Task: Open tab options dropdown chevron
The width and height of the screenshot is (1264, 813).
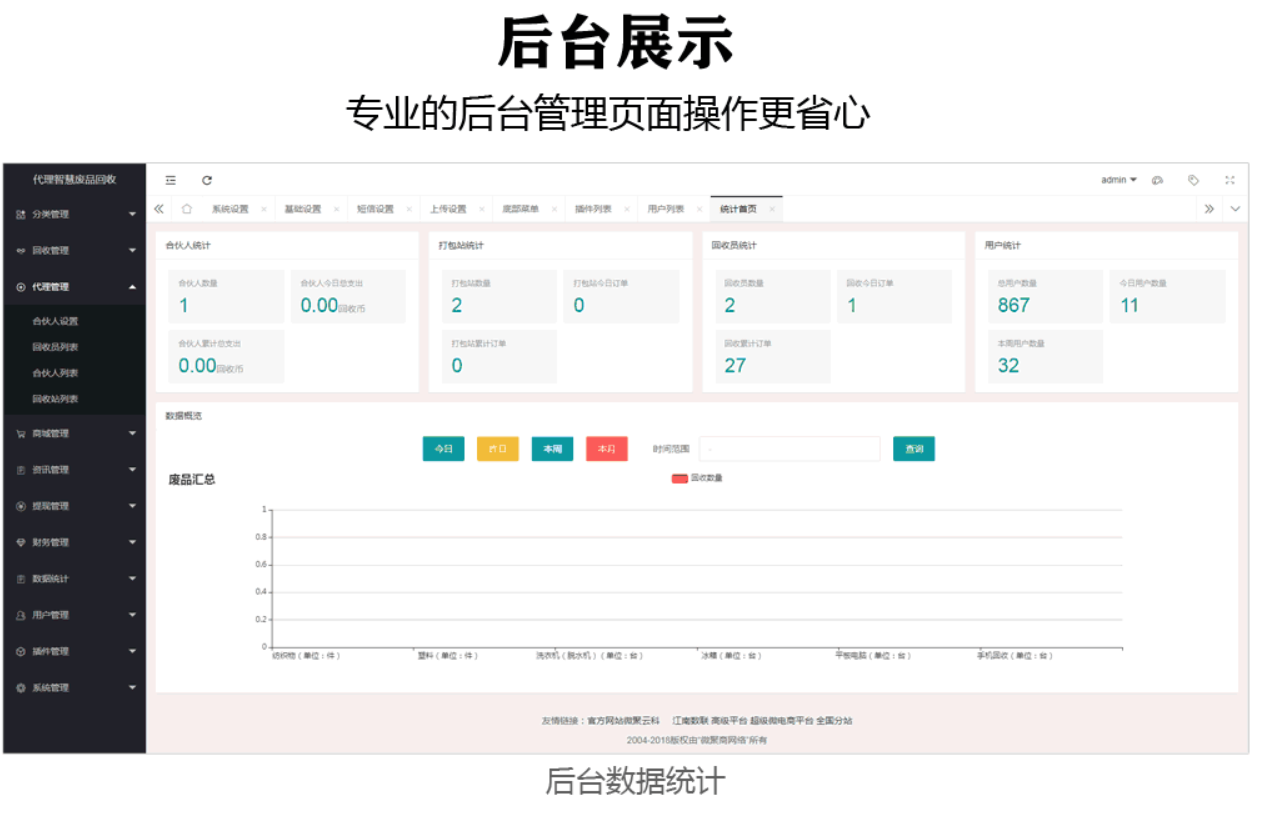Action: pos(1235,209)
